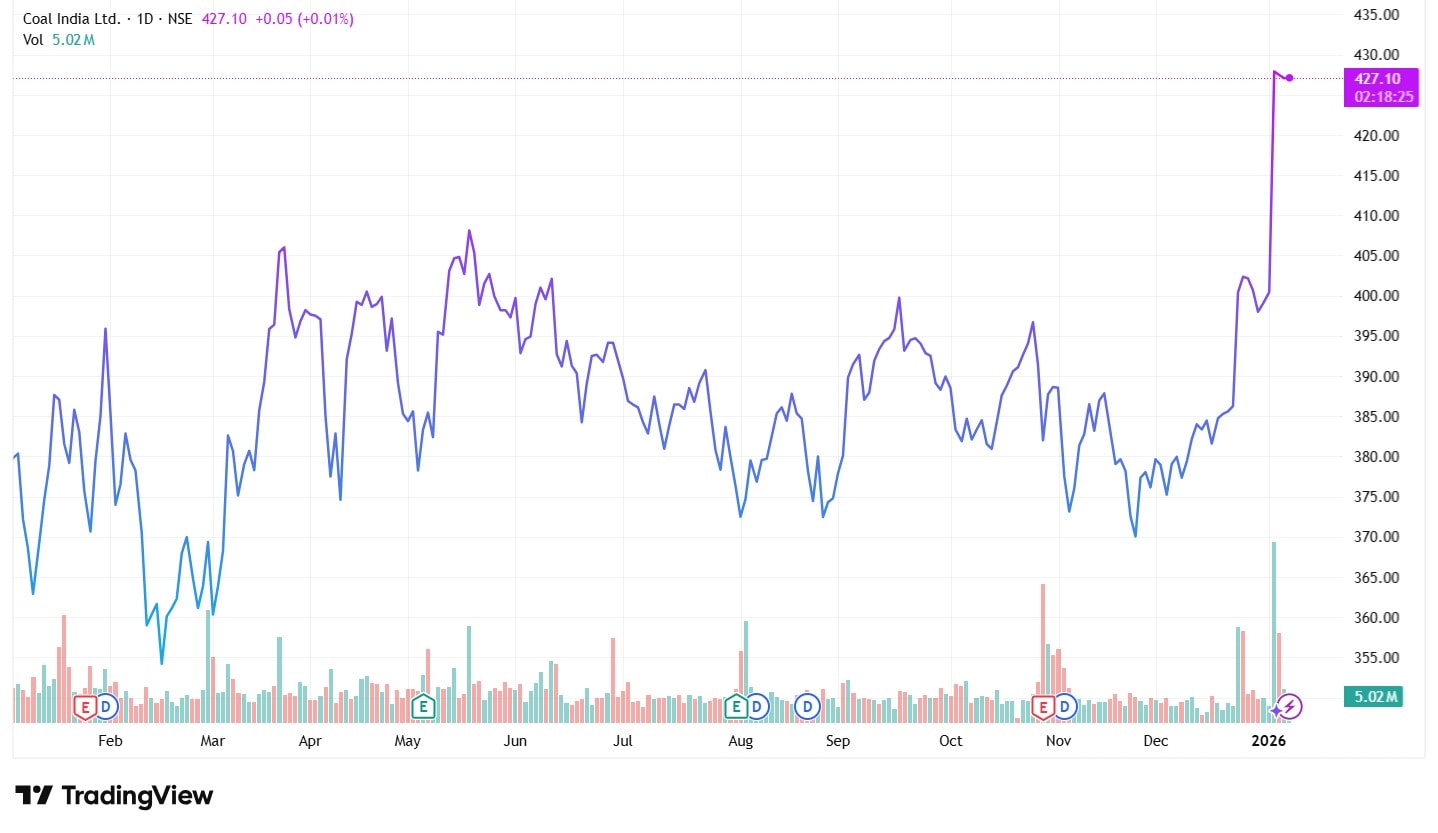Click the blue D dividend marker near Nov
This screenshot has height=833, width=1438.
click(1065, 707)
